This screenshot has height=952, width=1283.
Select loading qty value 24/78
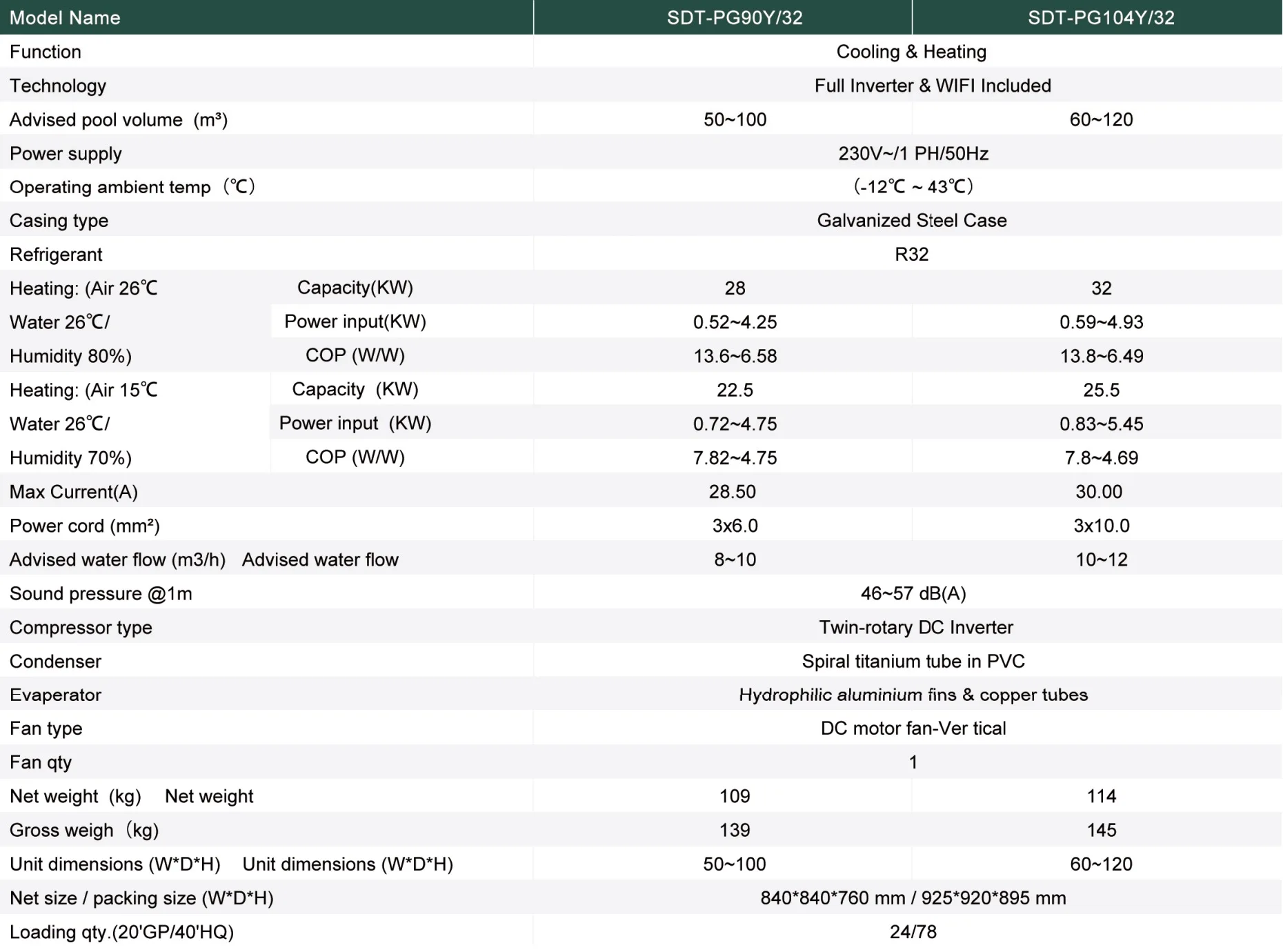point(913,932)
